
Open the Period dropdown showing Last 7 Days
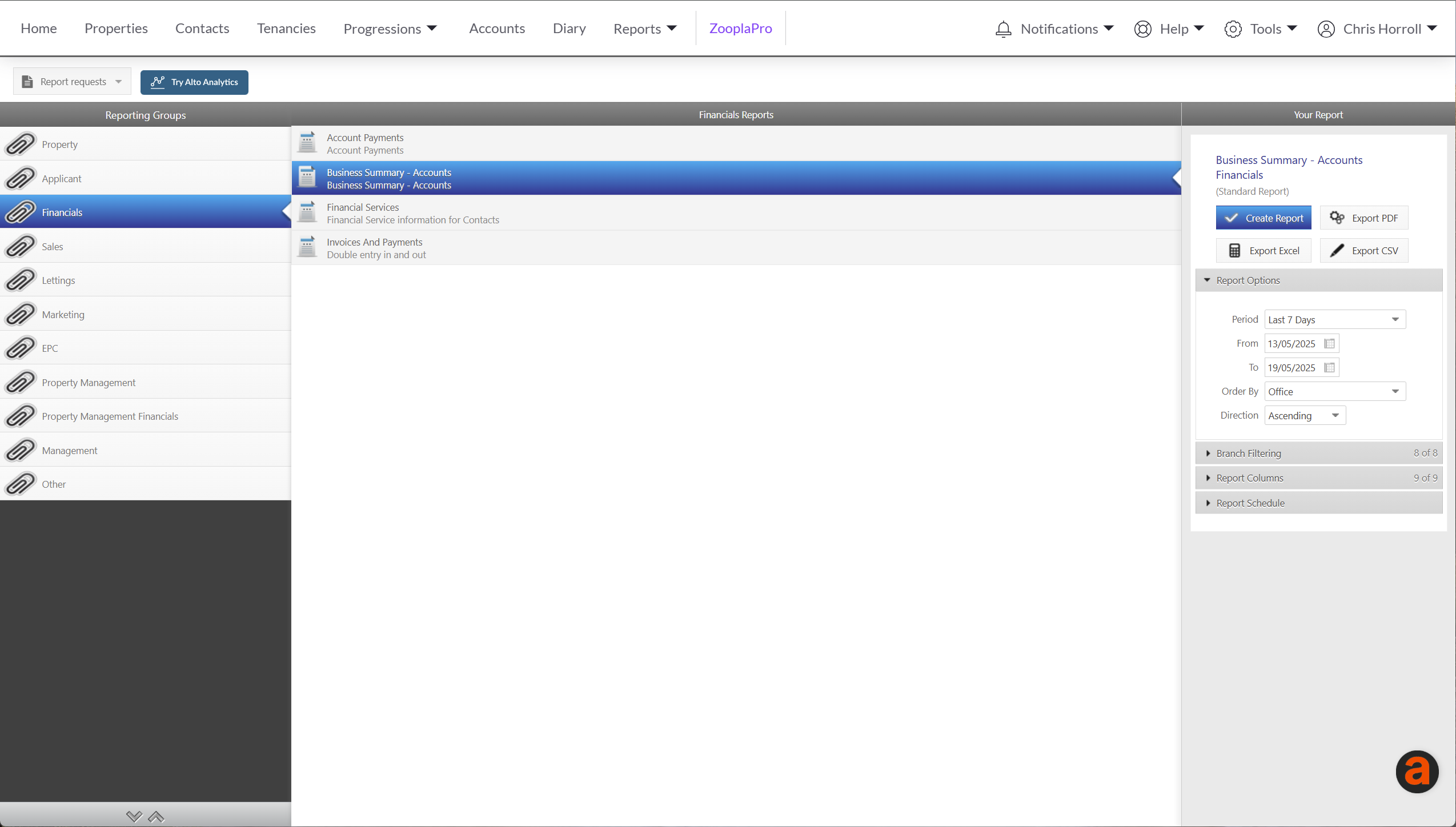[1335, 319]
